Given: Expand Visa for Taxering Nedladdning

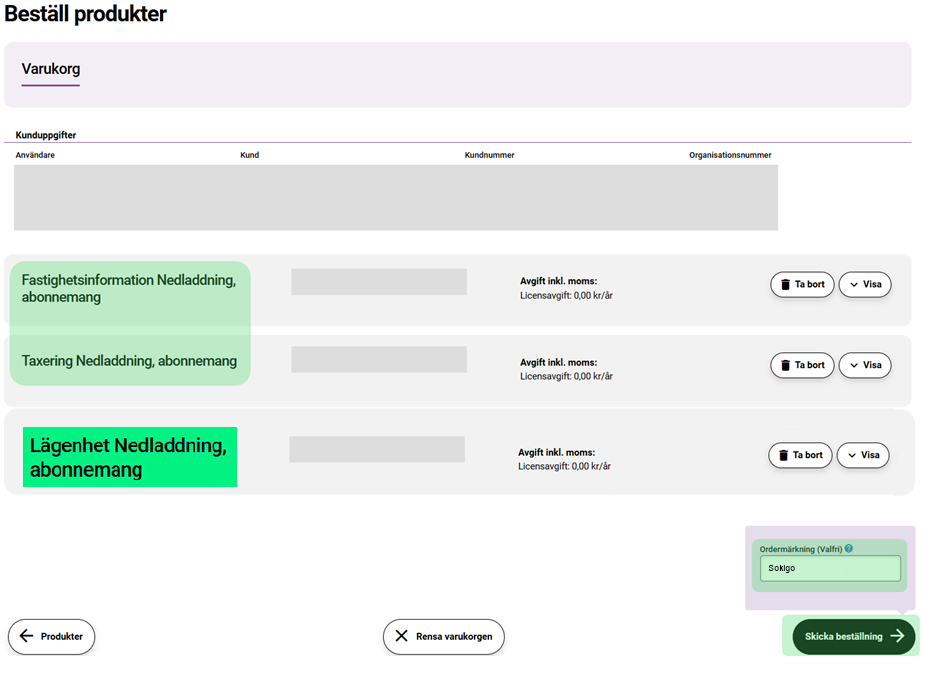Looking at the screenshot, I should tap(864, 365).
